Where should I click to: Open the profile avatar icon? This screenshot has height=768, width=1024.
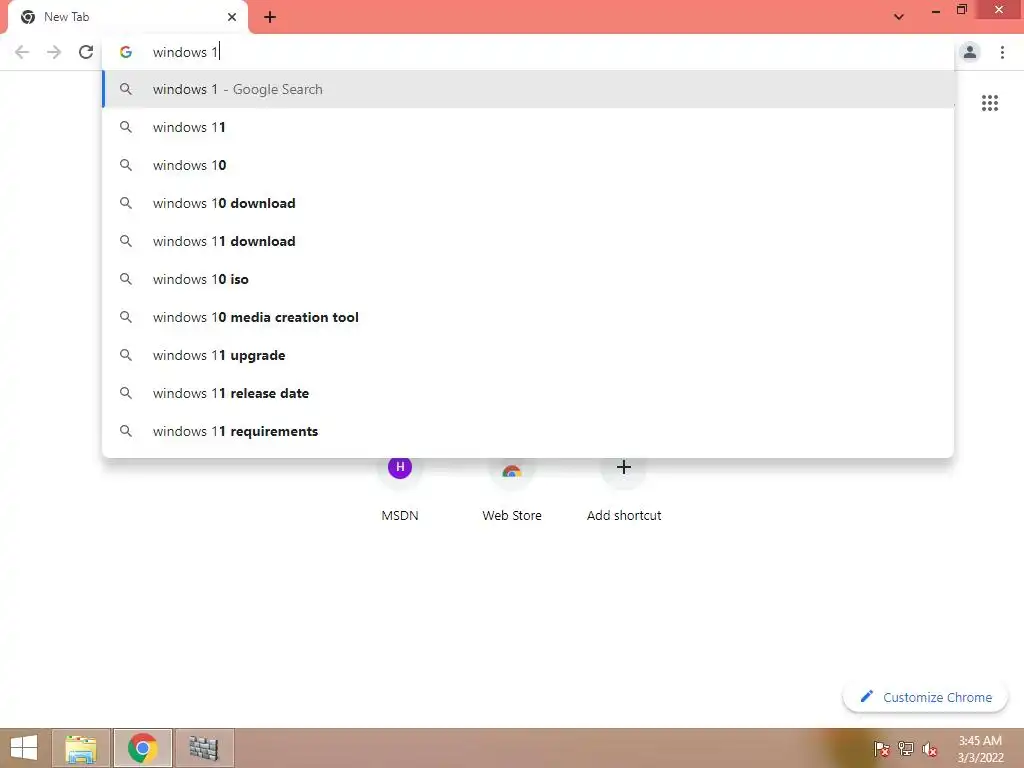coord(970,52)
